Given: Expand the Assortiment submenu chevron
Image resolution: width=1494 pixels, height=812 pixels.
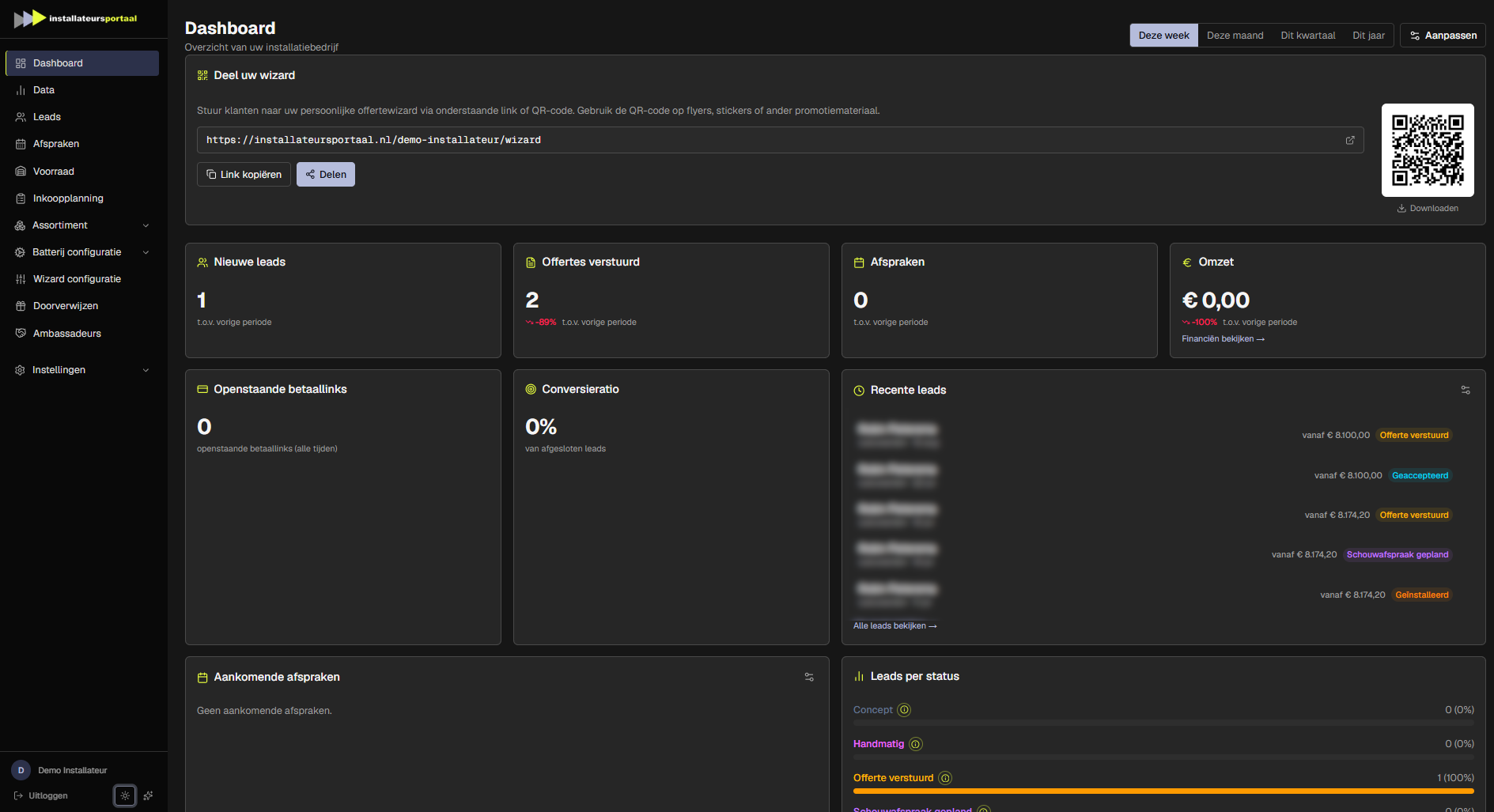Looking at the screenshot, I should [x=146, y=225].
